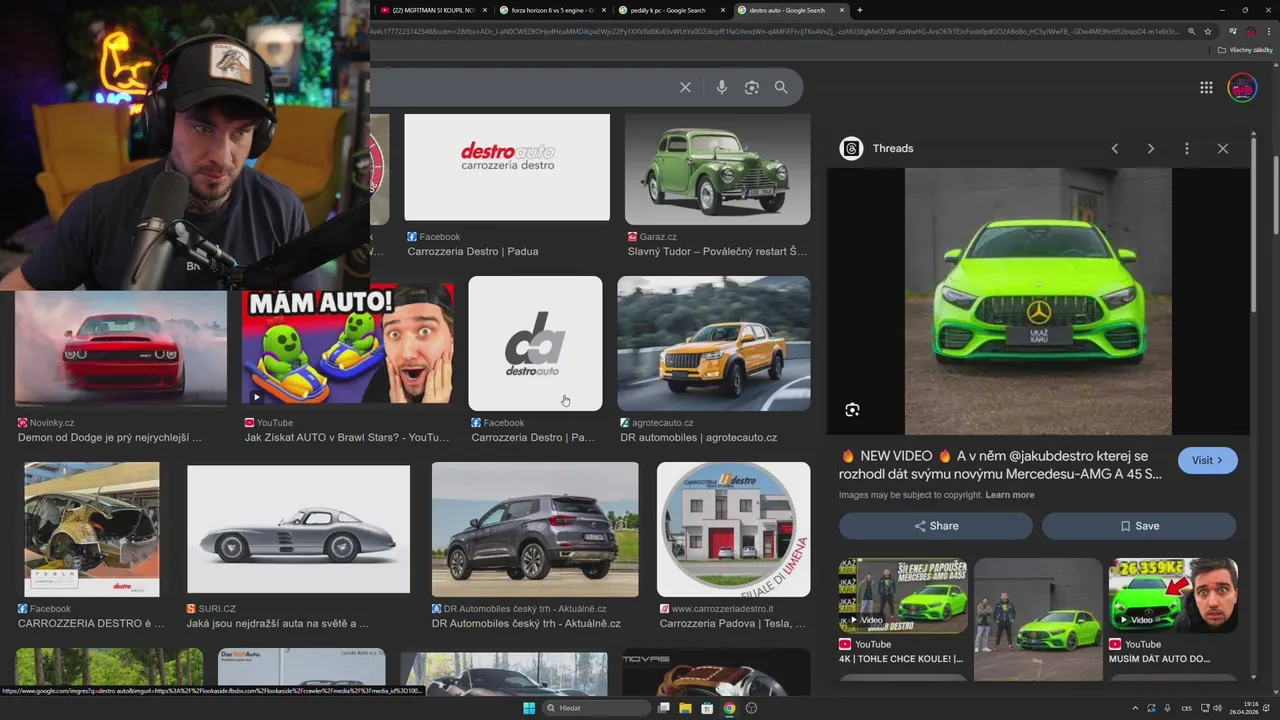1280x720 pixels.
Task: Open the Google apps grid
Action: (1206, 88)
